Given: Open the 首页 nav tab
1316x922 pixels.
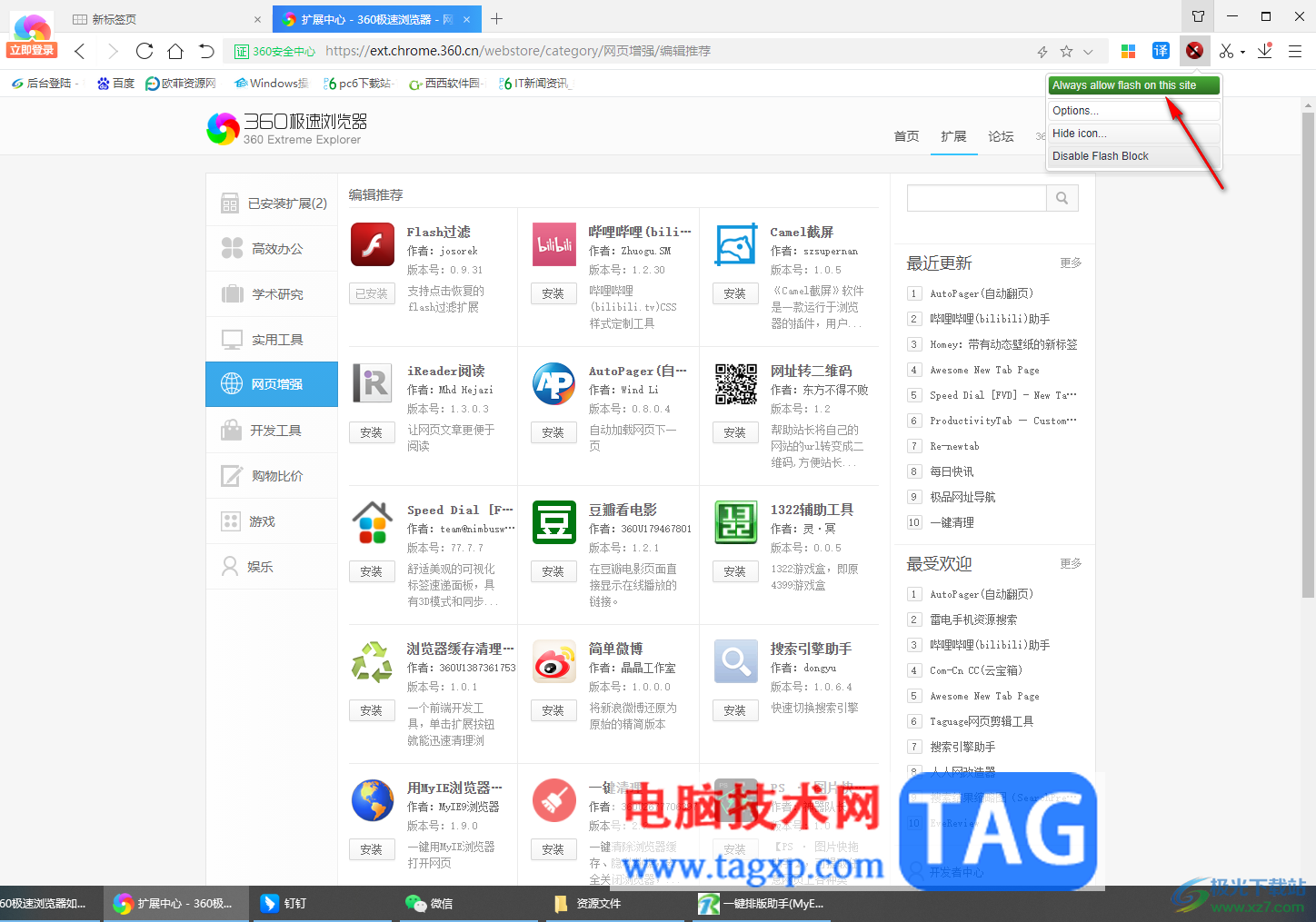Looking at the screenshot, I should coord(906,136).
